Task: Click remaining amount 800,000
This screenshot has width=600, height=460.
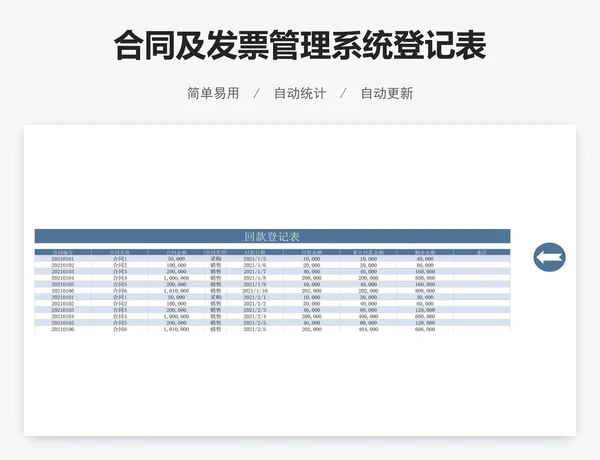Action: pyautogui.click(x=425, y=278)
